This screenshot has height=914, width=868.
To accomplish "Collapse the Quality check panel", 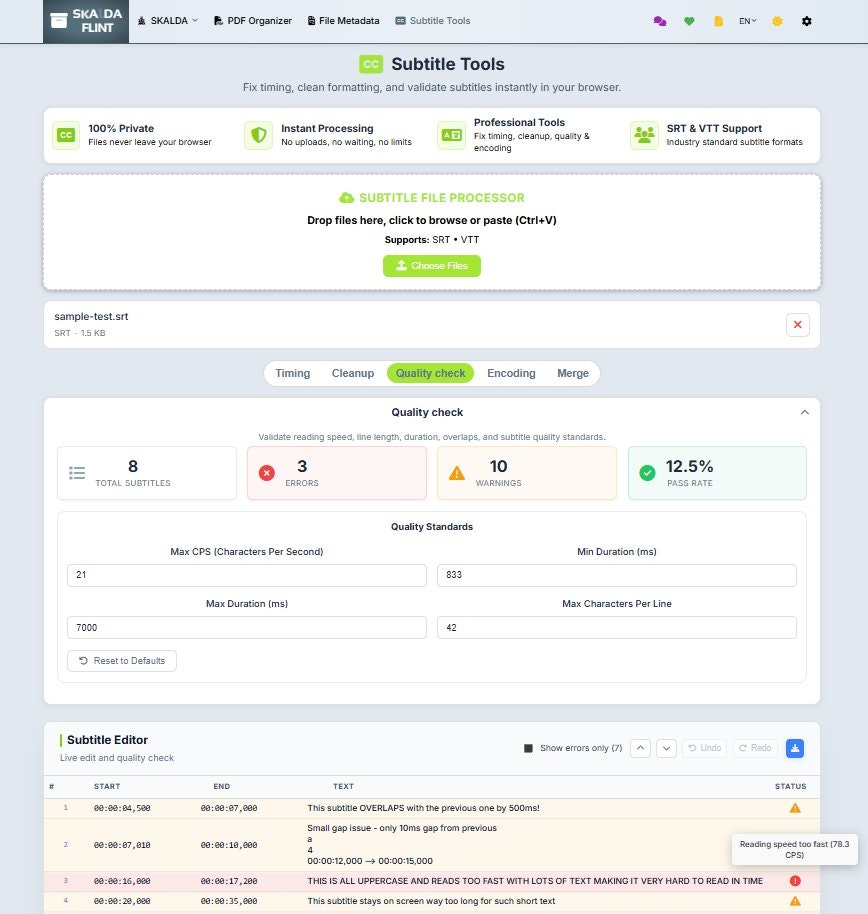I will [x=805, y=411].
